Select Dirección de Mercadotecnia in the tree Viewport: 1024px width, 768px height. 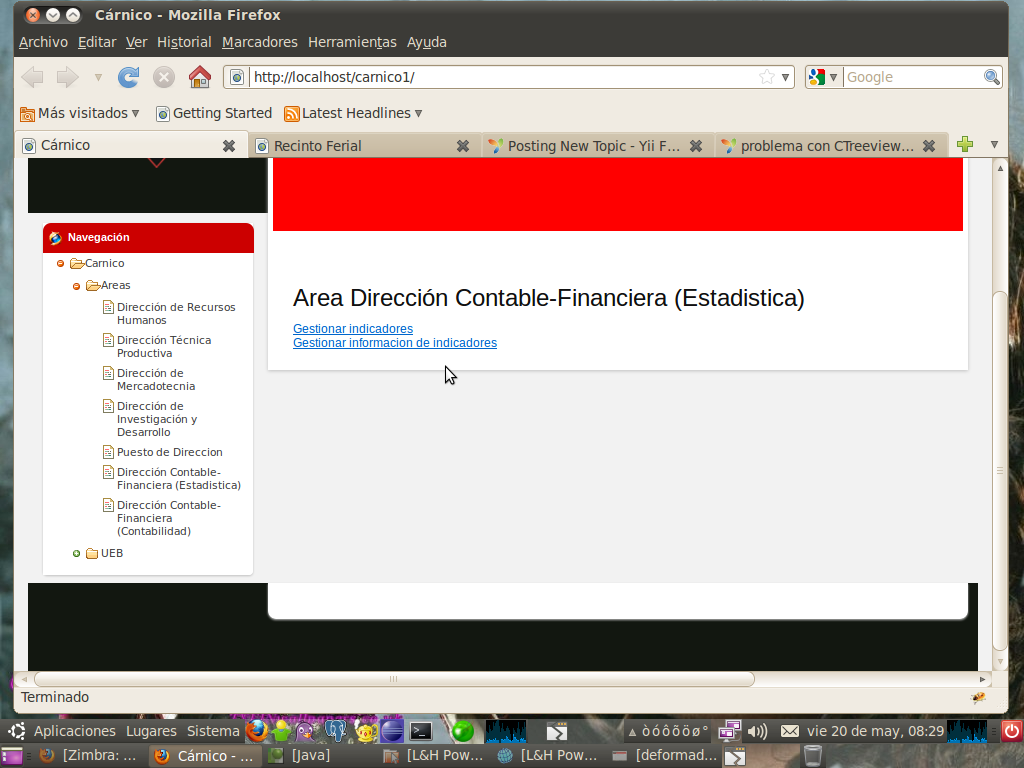155,380
